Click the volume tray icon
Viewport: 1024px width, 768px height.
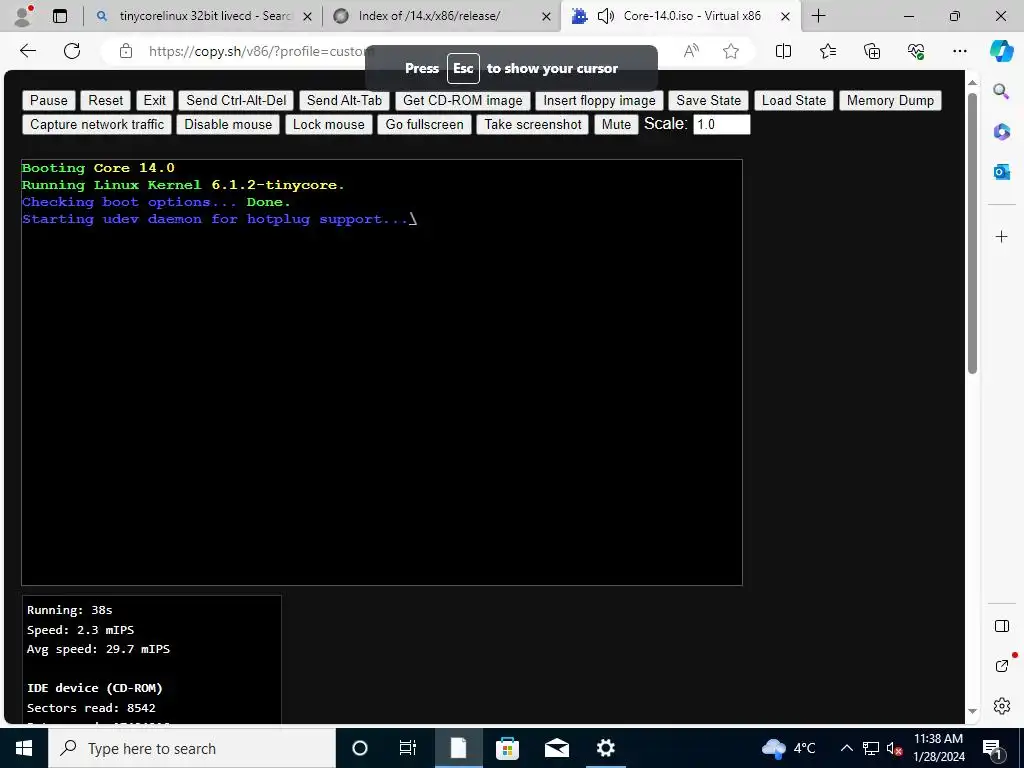pos(894,748)
